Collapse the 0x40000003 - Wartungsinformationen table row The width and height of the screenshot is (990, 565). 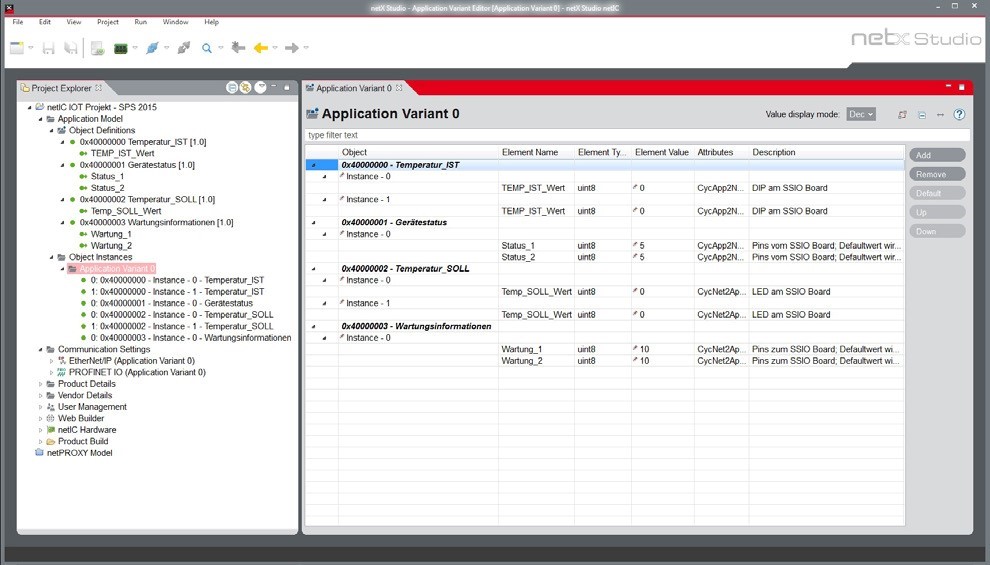(x=314, y=326)
